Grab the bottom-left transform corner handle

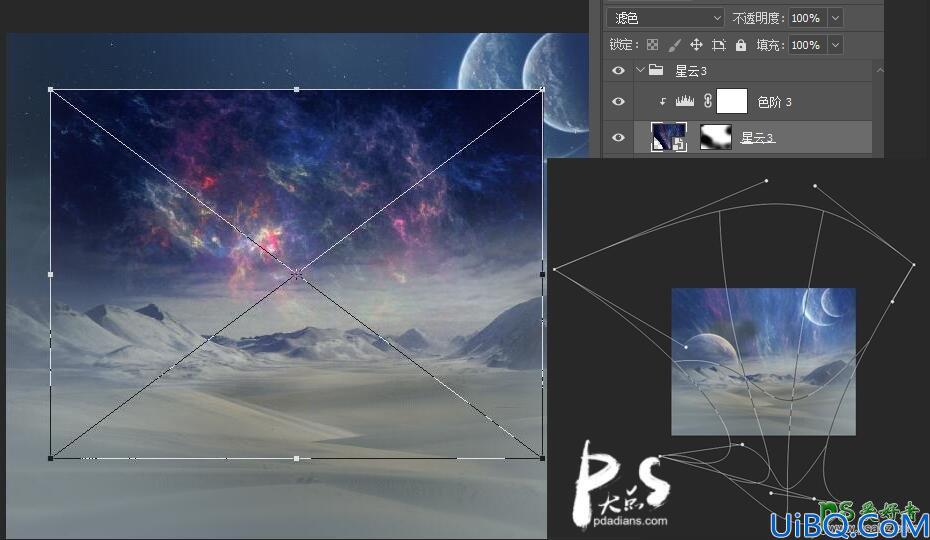coord(50,458)
